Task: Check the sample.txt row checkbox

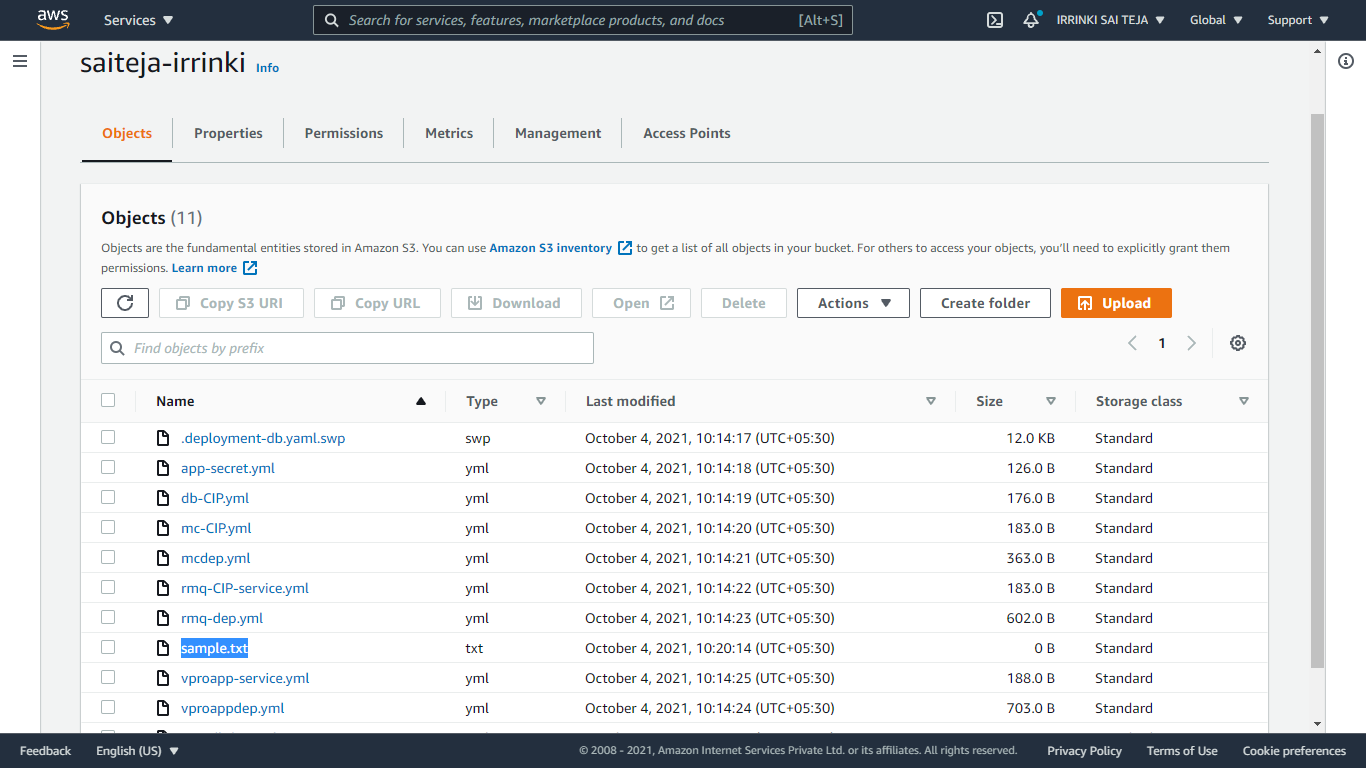Action: [108, 647]
